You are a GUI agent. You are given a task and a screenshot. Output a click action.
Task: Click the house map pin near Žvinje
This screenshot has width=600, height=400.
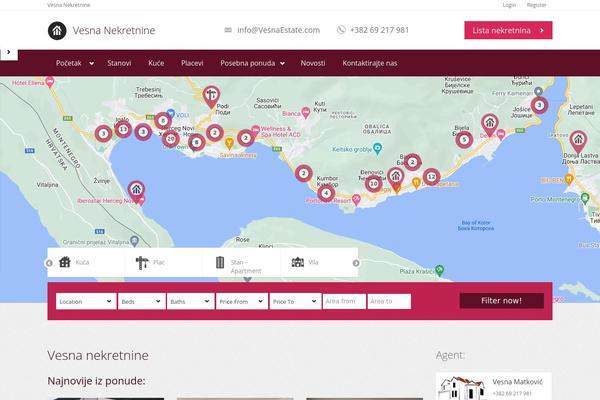pyautogui.click(x=136, y=190)
